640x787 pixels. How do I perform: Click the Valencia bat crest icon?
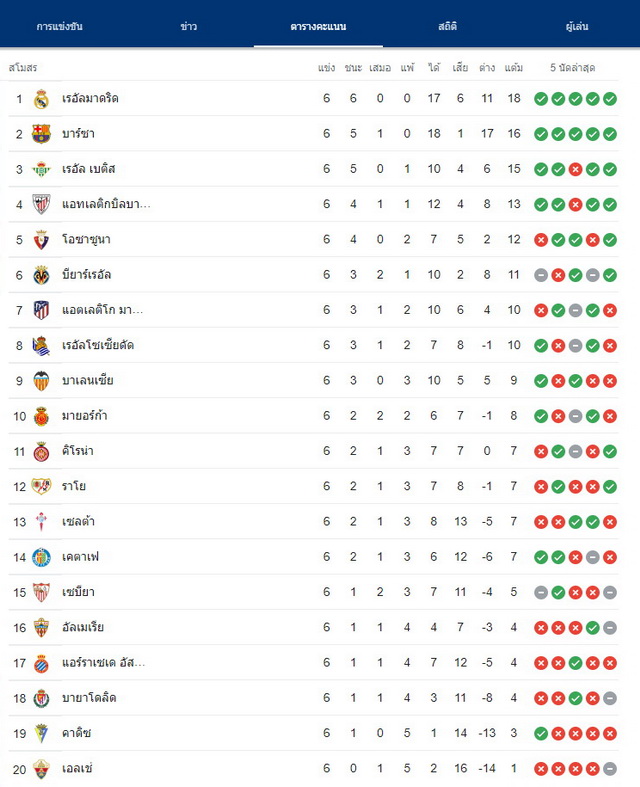pyautogui.click(x=41, y=381)
